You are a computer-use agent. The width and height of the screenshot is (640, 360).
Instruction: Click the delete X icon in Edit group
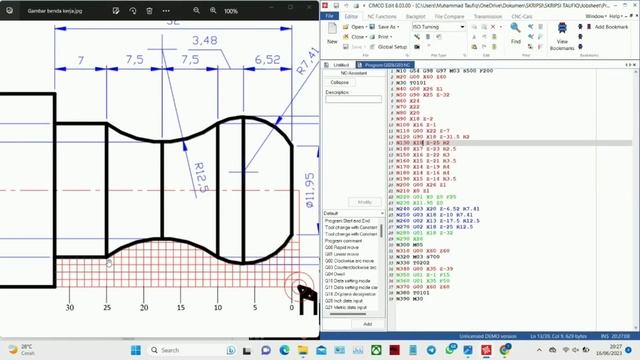coord(493,27)
